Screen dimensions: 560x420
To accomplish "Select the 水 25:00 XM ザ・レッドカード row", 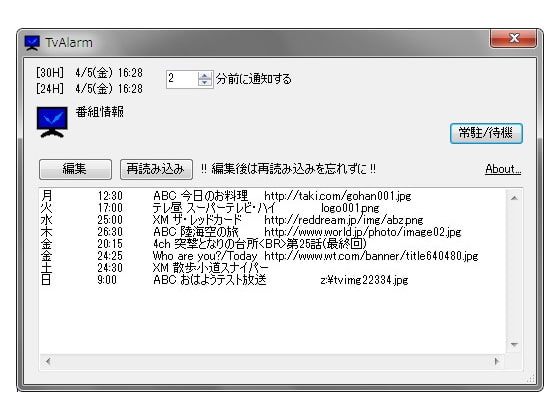I will (232, 220).
